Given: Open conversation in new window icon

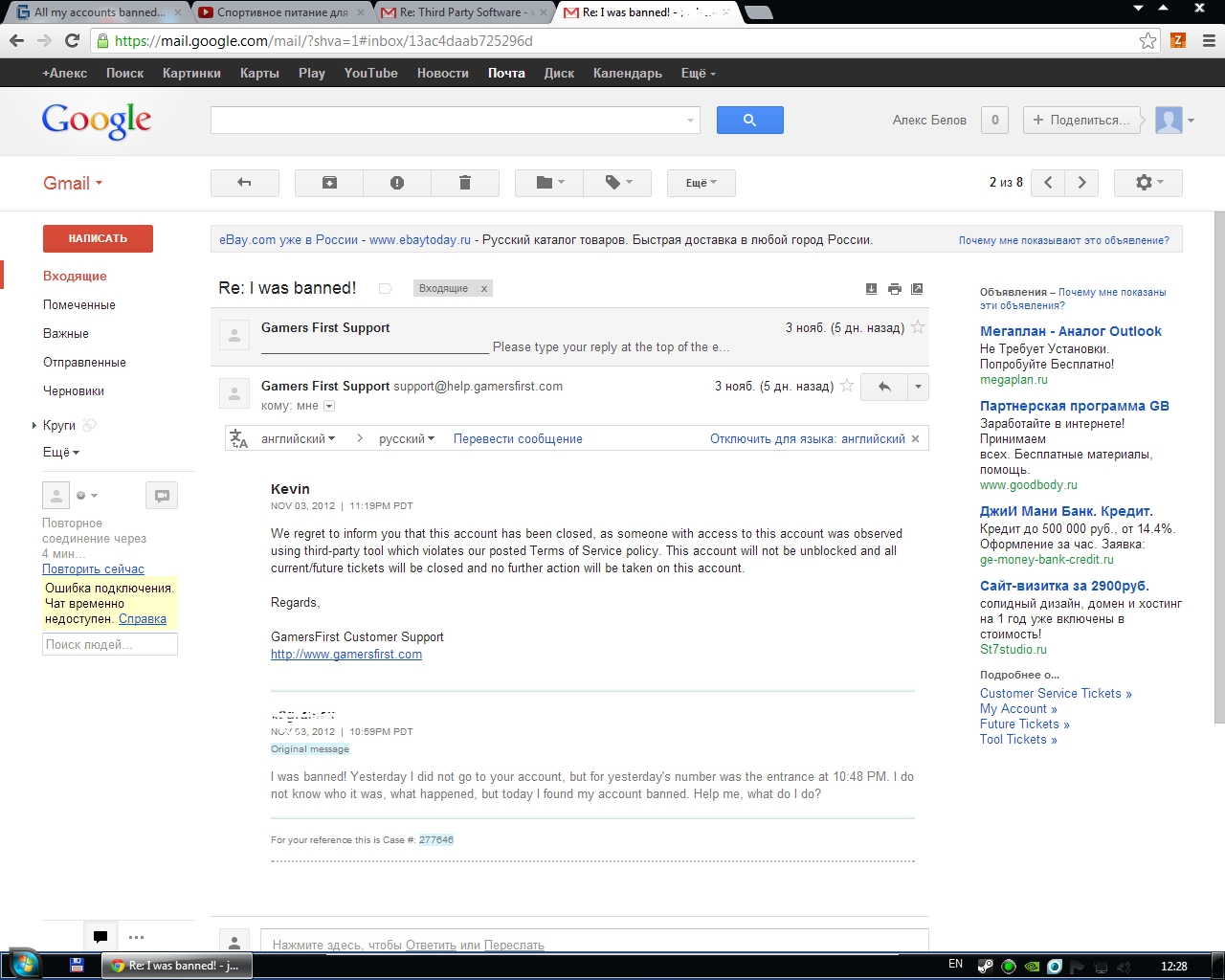Looking at the screenshot, I should point(917,289).
